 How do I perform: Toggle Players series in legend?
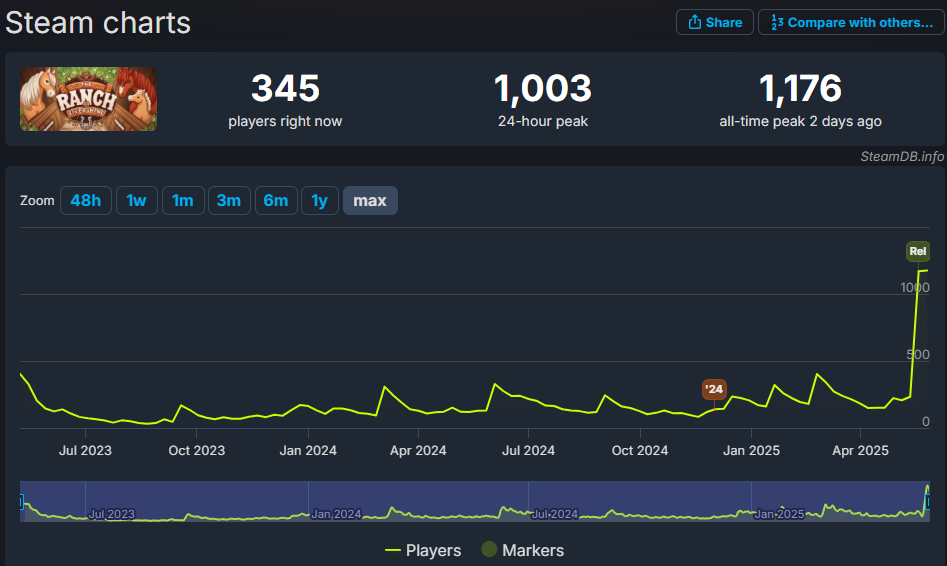423,550
